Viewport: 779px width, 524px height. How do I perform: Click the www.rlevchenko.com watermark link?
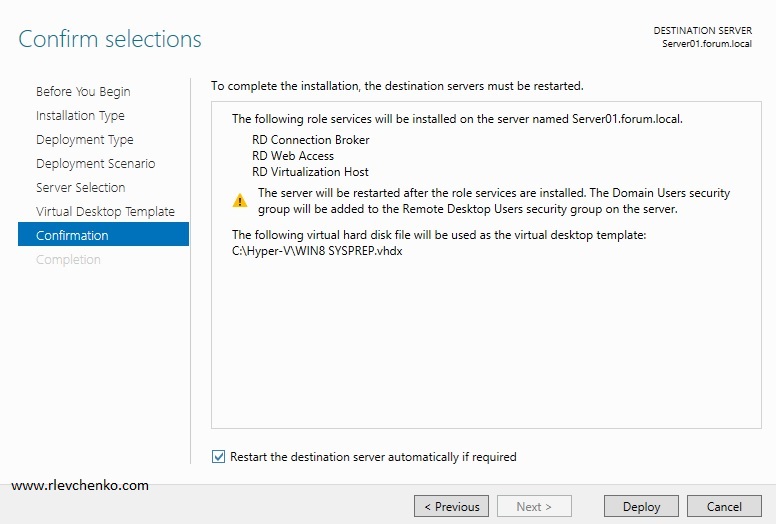click(80, 486)
